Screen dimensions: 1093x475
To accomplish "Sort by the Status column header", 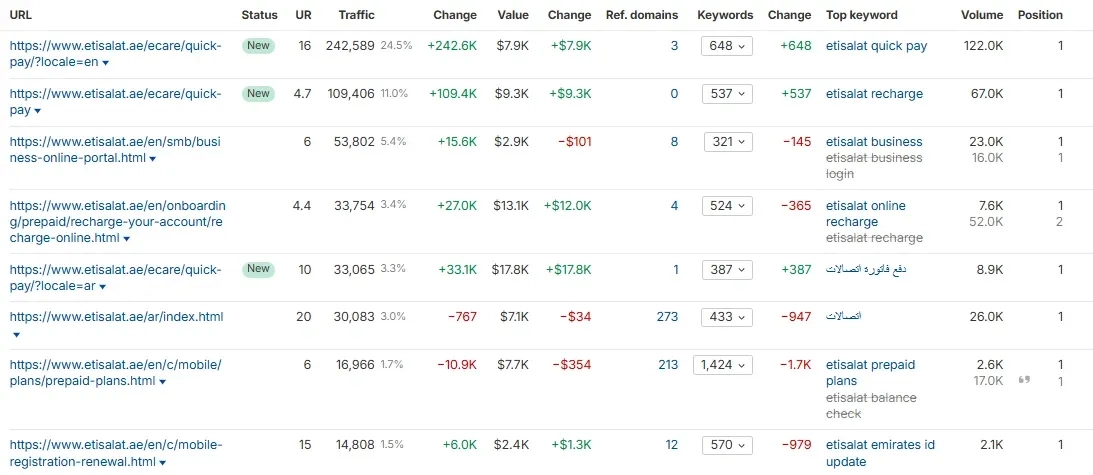I will pos(259,15).
